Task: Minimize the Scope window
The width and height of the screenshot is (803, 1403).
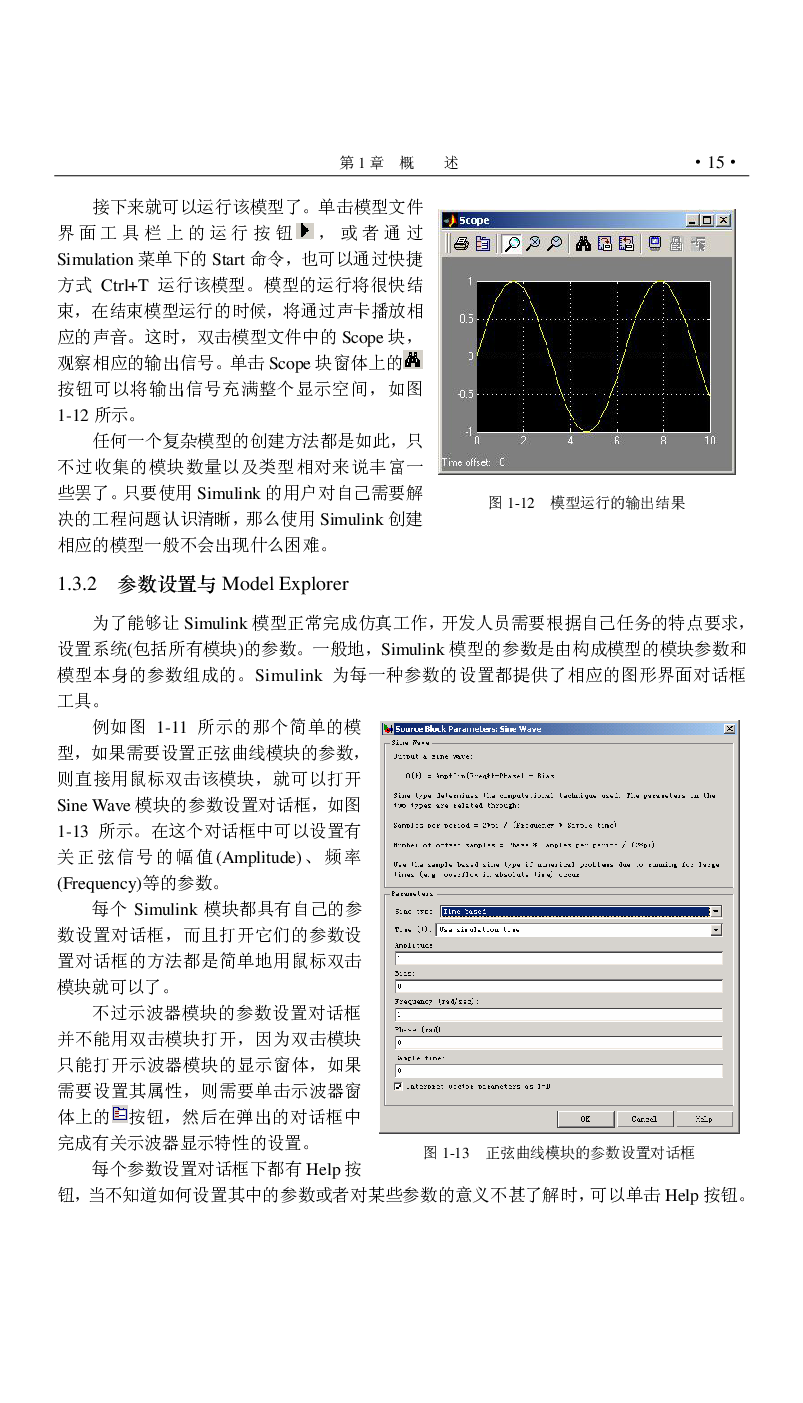Action: 693,220
